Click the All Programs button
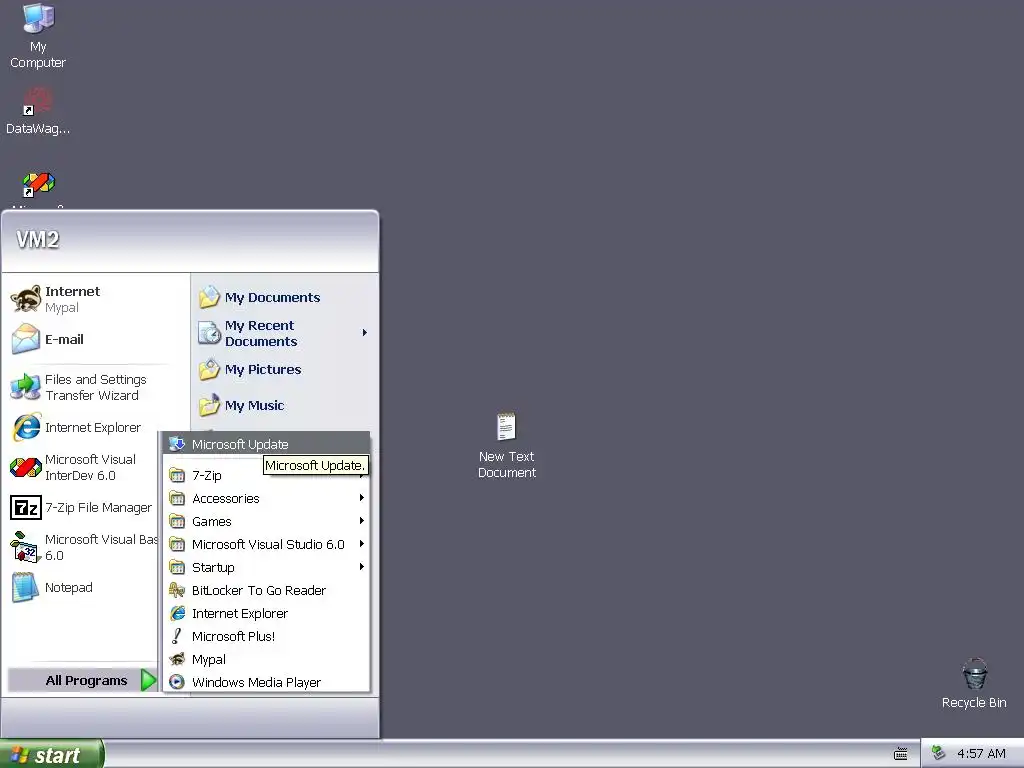Image resolution: width=1024 pixels, height=768 pixels. point(83,680)
